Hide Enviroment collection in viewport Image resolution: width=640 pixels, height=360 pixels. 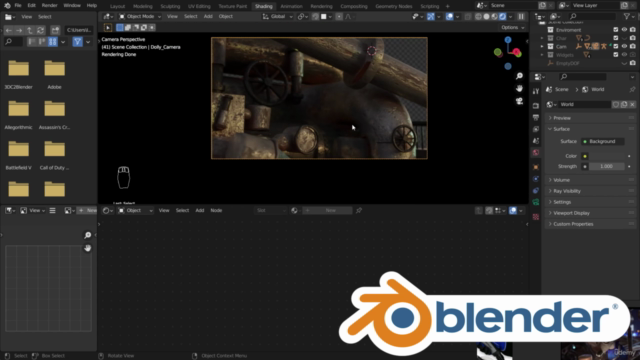point(624,30)
